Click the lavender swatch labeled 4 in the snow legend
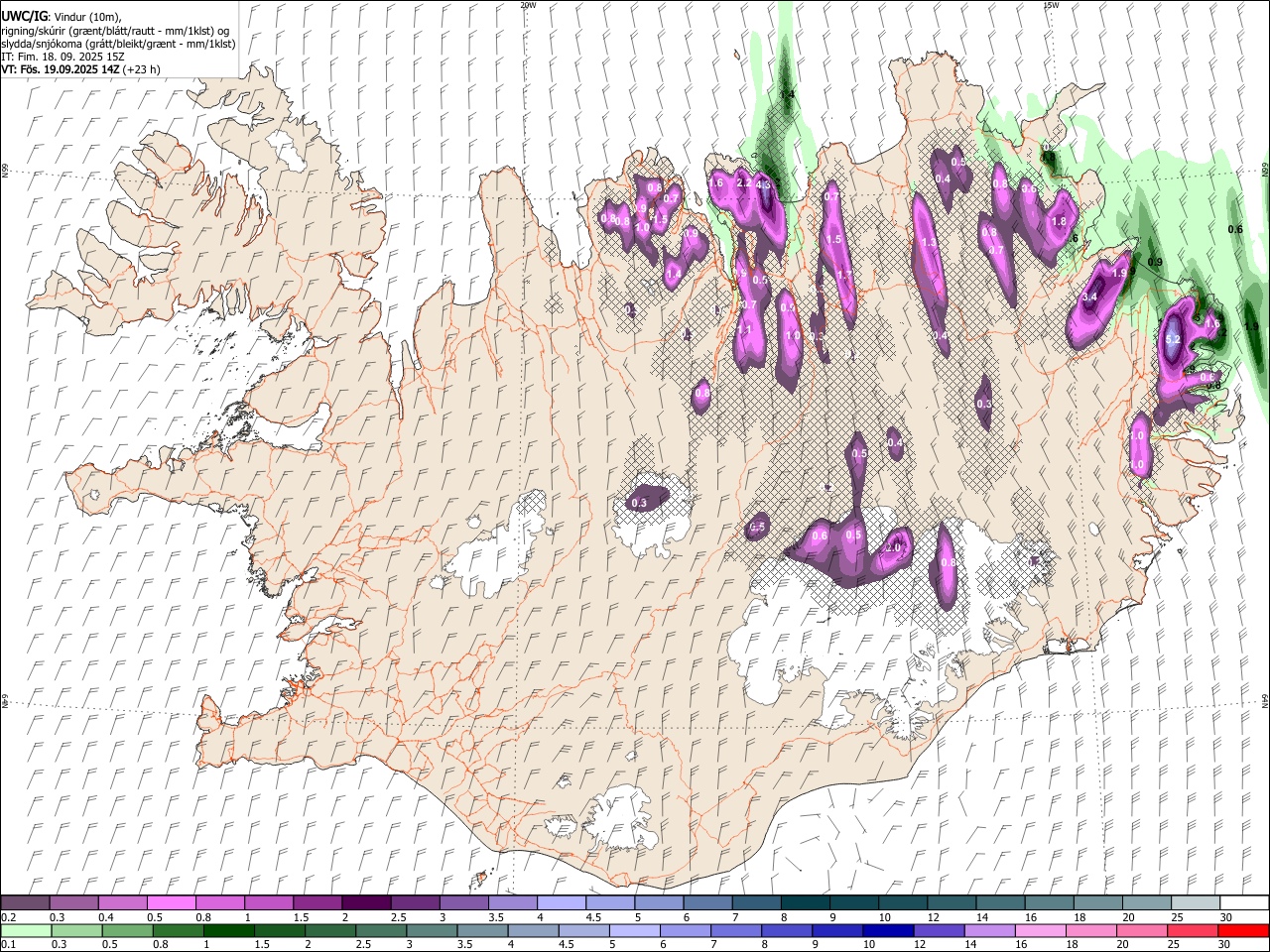1270x952 pixels. click(x=561, y=903)
